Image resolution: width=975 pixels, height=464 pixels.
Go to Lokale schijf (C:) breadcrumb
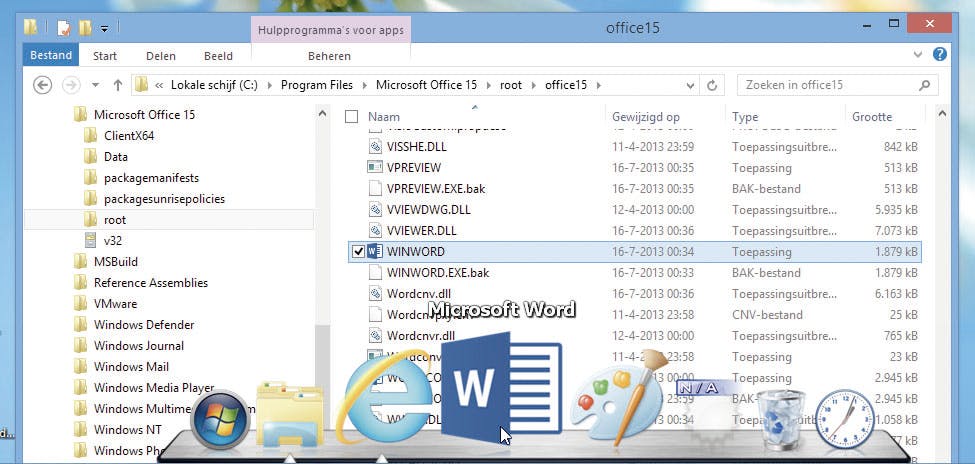[215, 85]
